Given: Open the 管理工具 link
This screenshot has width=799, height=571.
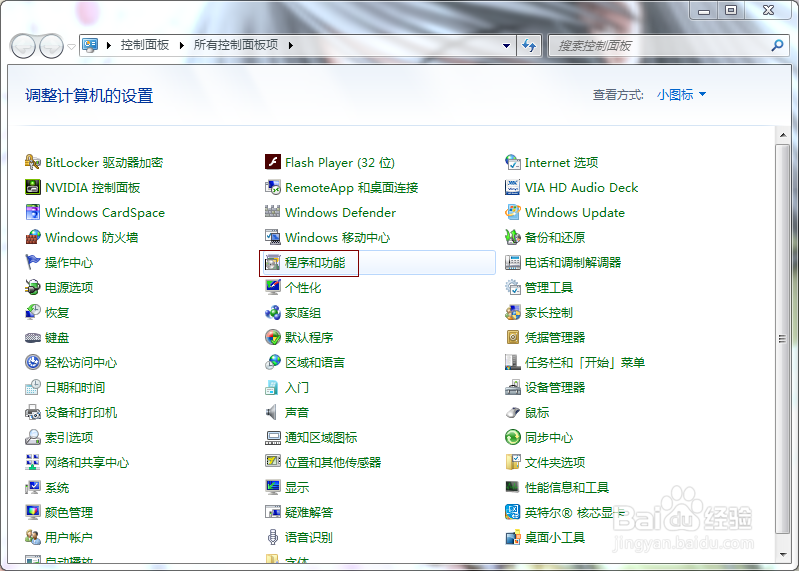Looking at the screenshot, I should click(x=549, y=287).
